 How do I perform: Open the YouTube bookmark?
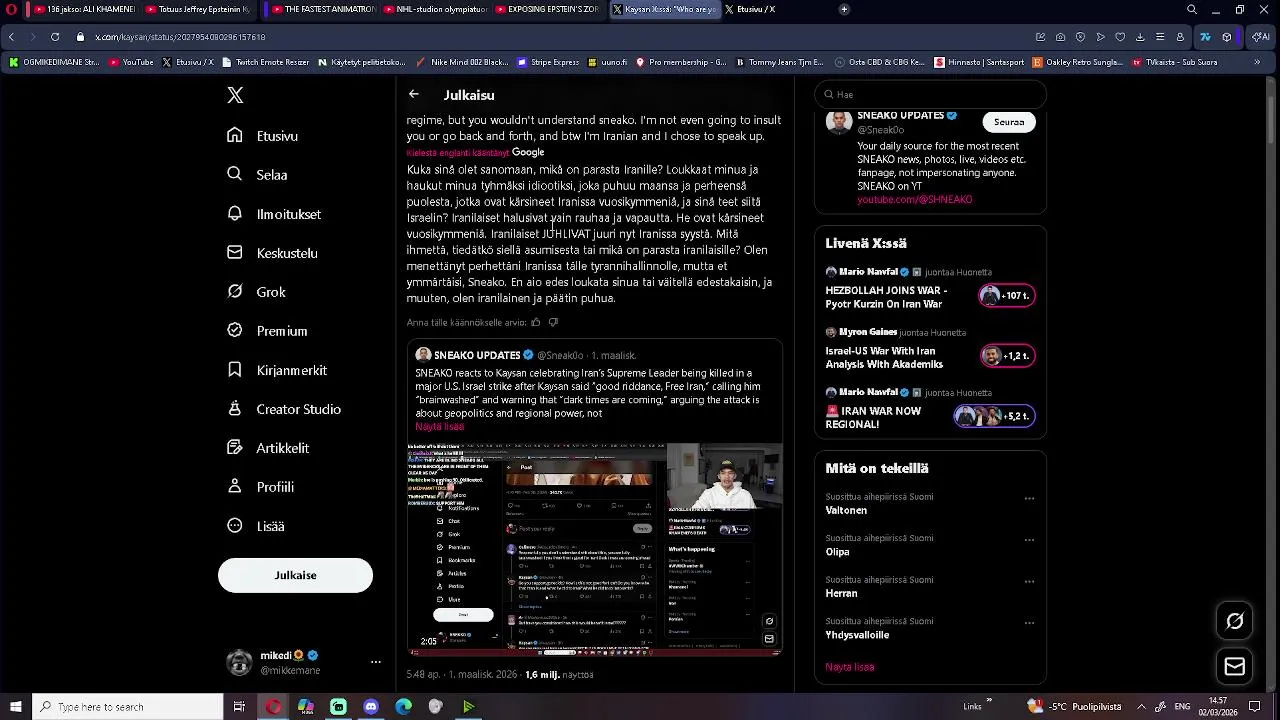tap(131, 62)
